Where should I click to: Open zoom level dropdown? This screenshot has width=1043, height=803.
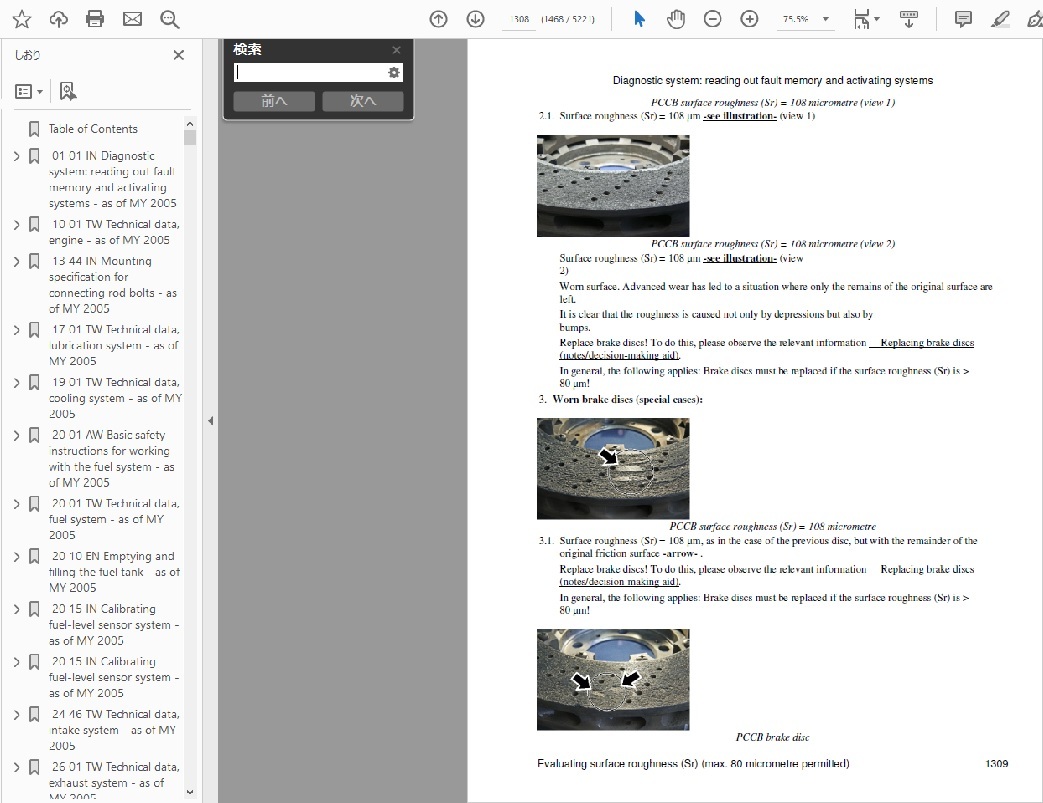(825, 19)
